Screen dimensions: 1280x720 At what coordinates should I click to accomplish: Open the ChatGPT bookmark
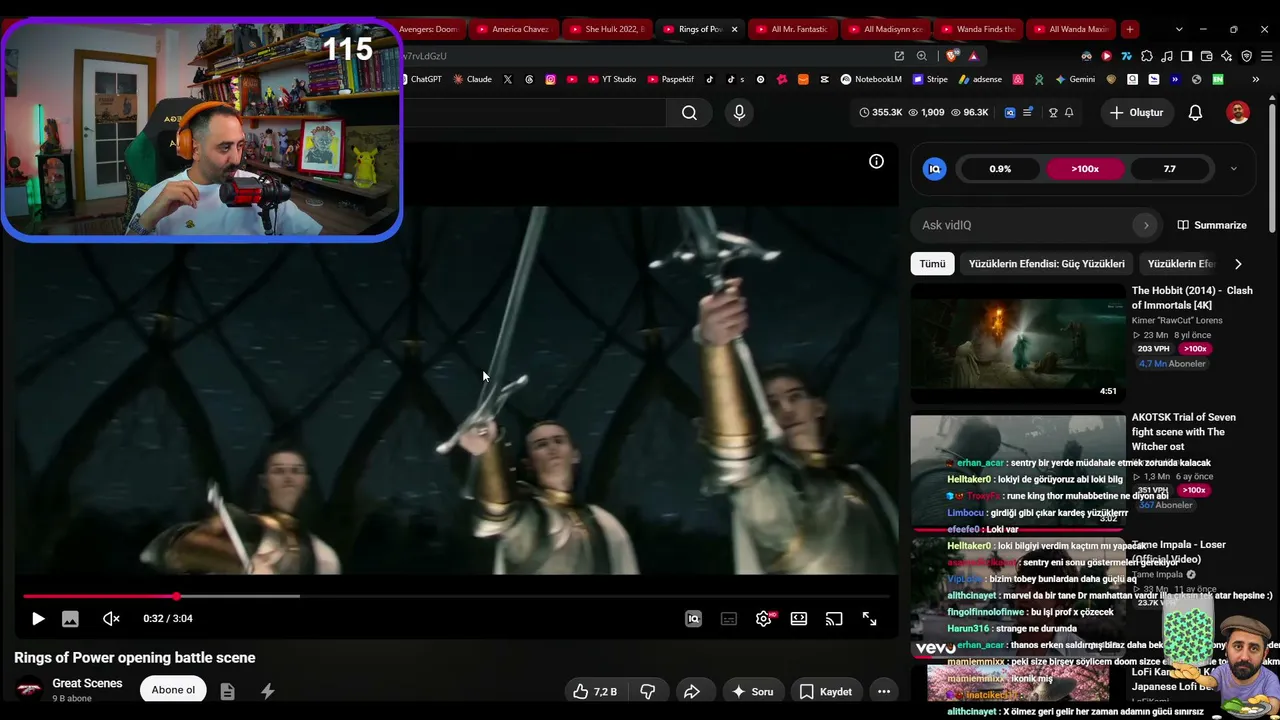[420, 79]
